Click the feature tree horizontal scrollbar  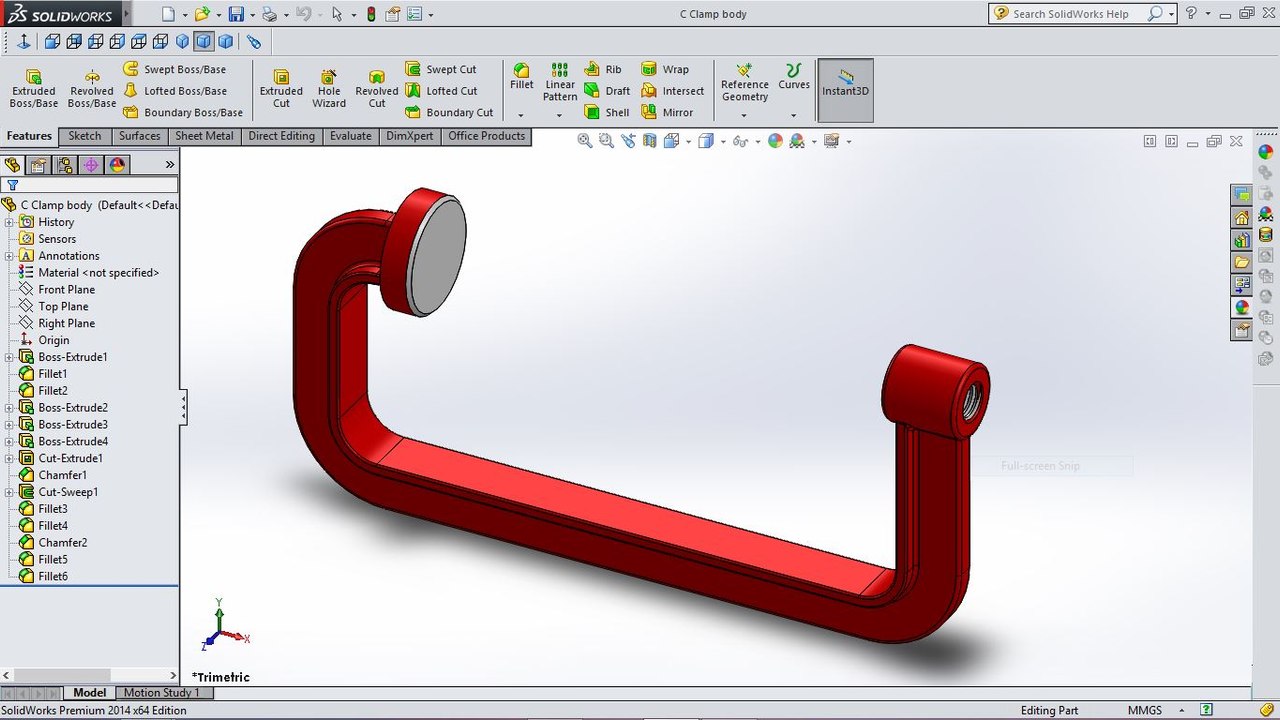tap(90, 676)
